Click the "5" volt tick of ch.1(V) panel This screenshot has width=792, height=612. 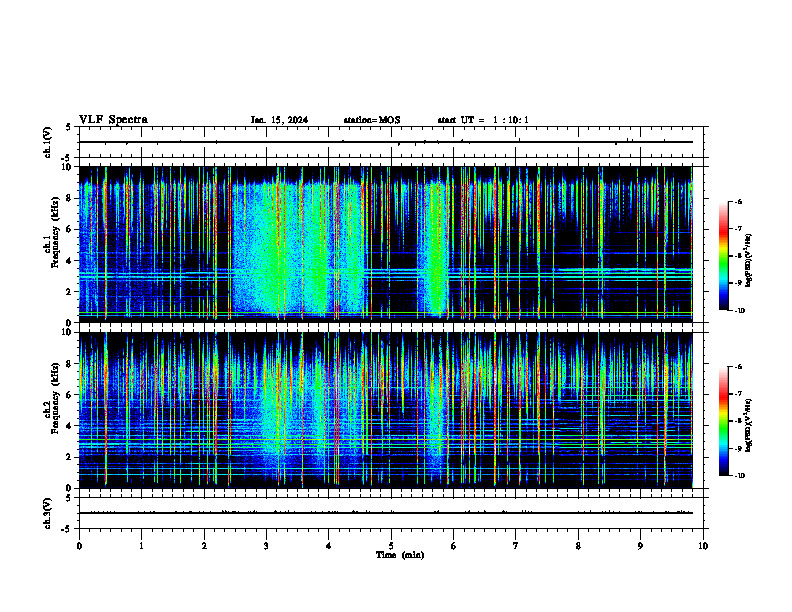(68, 127)
